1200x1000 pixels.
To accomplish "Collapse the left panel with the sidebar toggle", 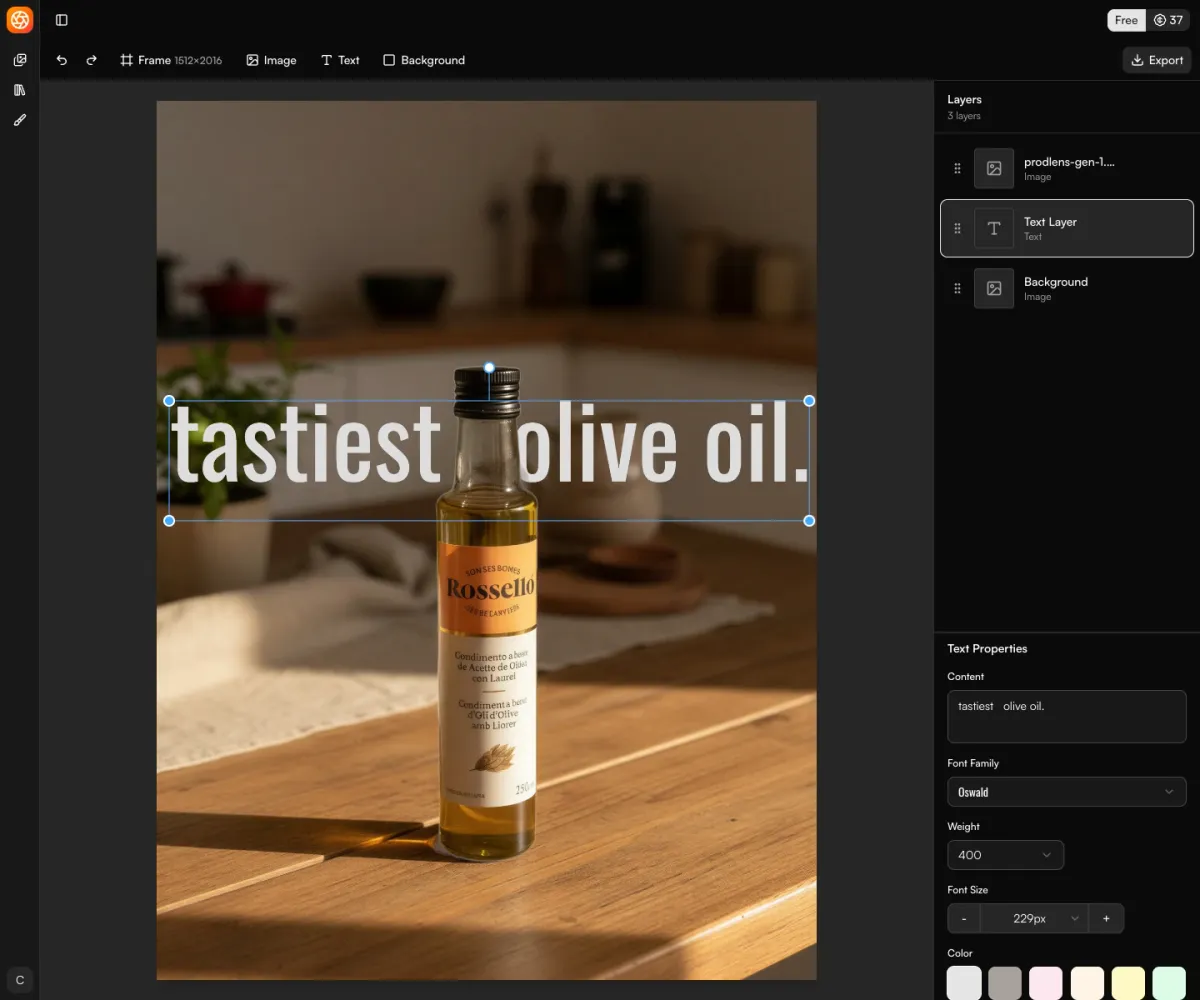I will [61, 20].
